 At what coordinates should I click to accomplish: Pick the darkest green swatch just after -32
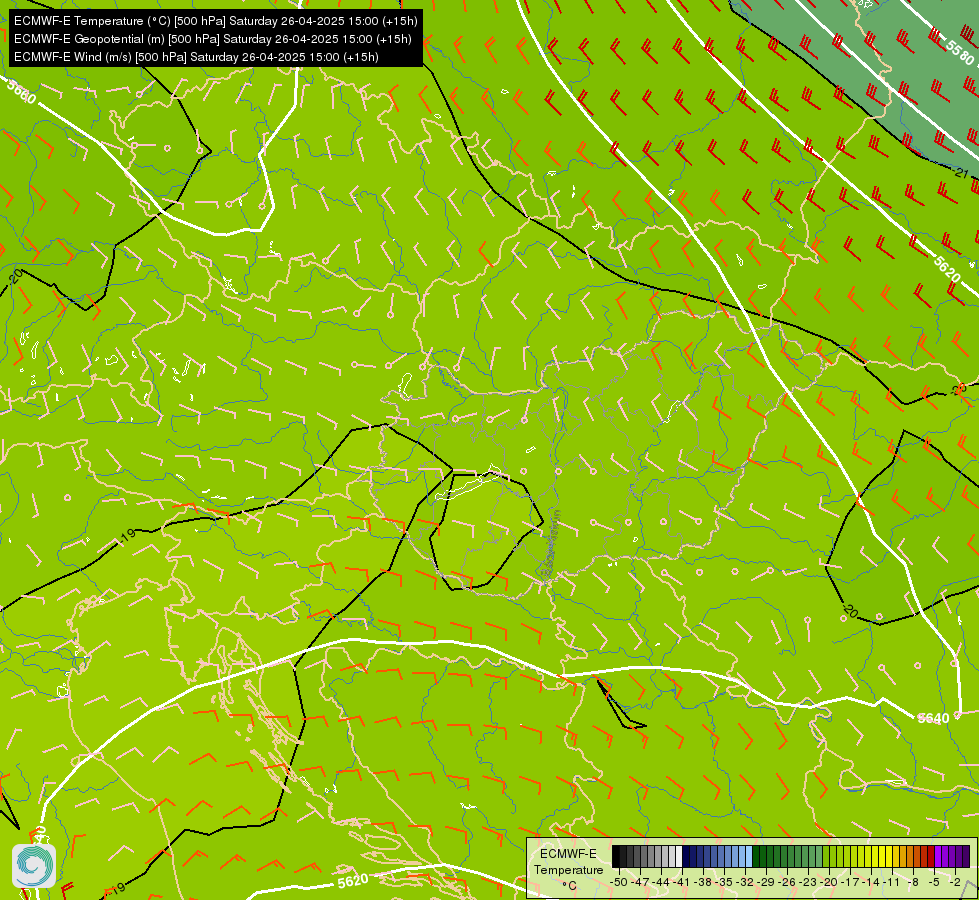tap(756, 856)
